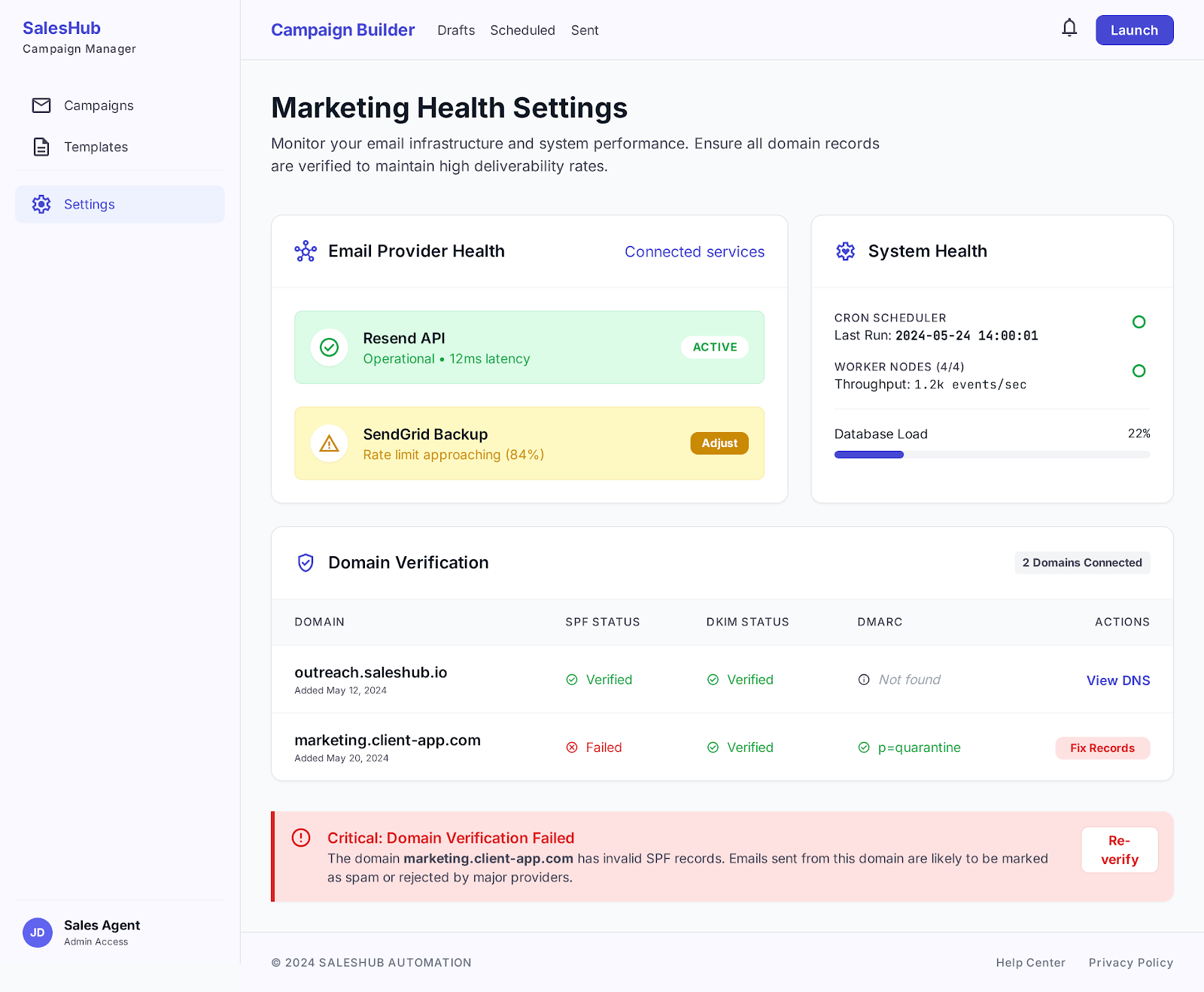Open the Connected services link
The width and height of the screenshot is (1204, 992).
tap(695, 251)
